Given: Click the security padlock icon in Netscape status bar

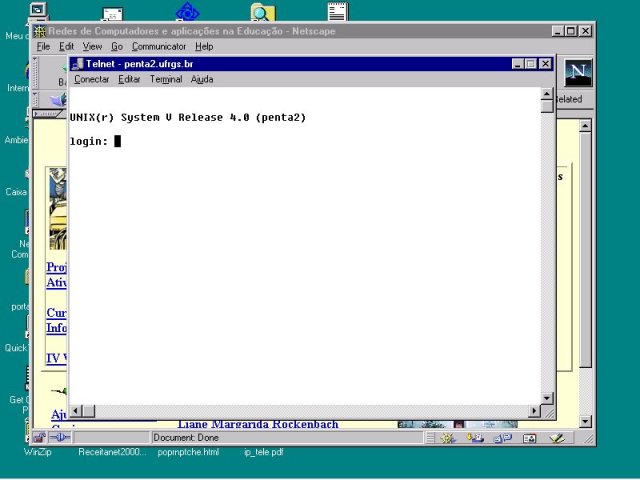Looking at the screenshot, I should coord(39,438).
